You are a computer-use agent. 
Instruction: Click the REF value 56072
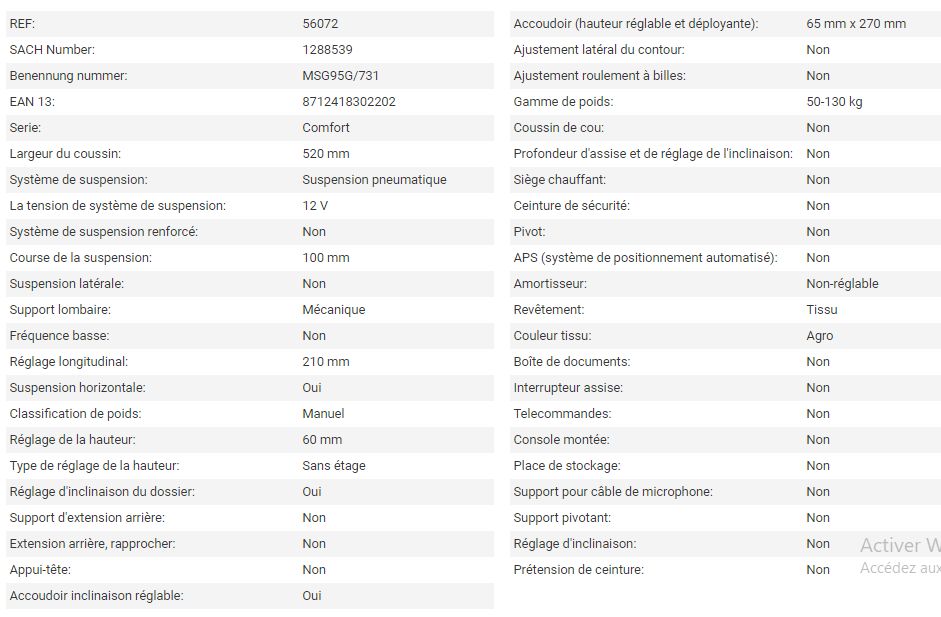[321, 23]
